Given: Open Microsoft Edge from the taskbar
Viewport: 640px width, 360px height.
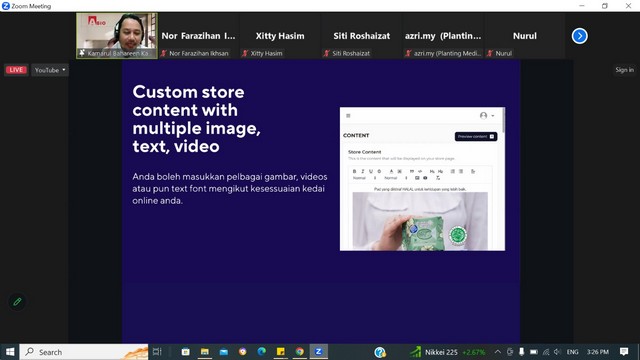Looking at the screenshot, I should 262,351.
